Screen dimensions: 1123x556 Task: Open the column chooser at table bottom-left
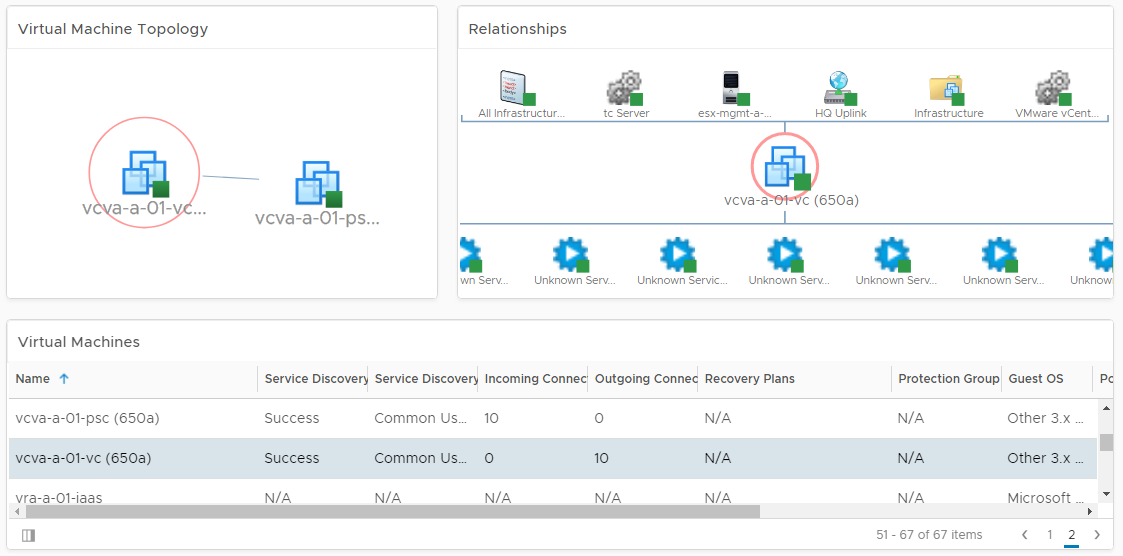[28, 535]
